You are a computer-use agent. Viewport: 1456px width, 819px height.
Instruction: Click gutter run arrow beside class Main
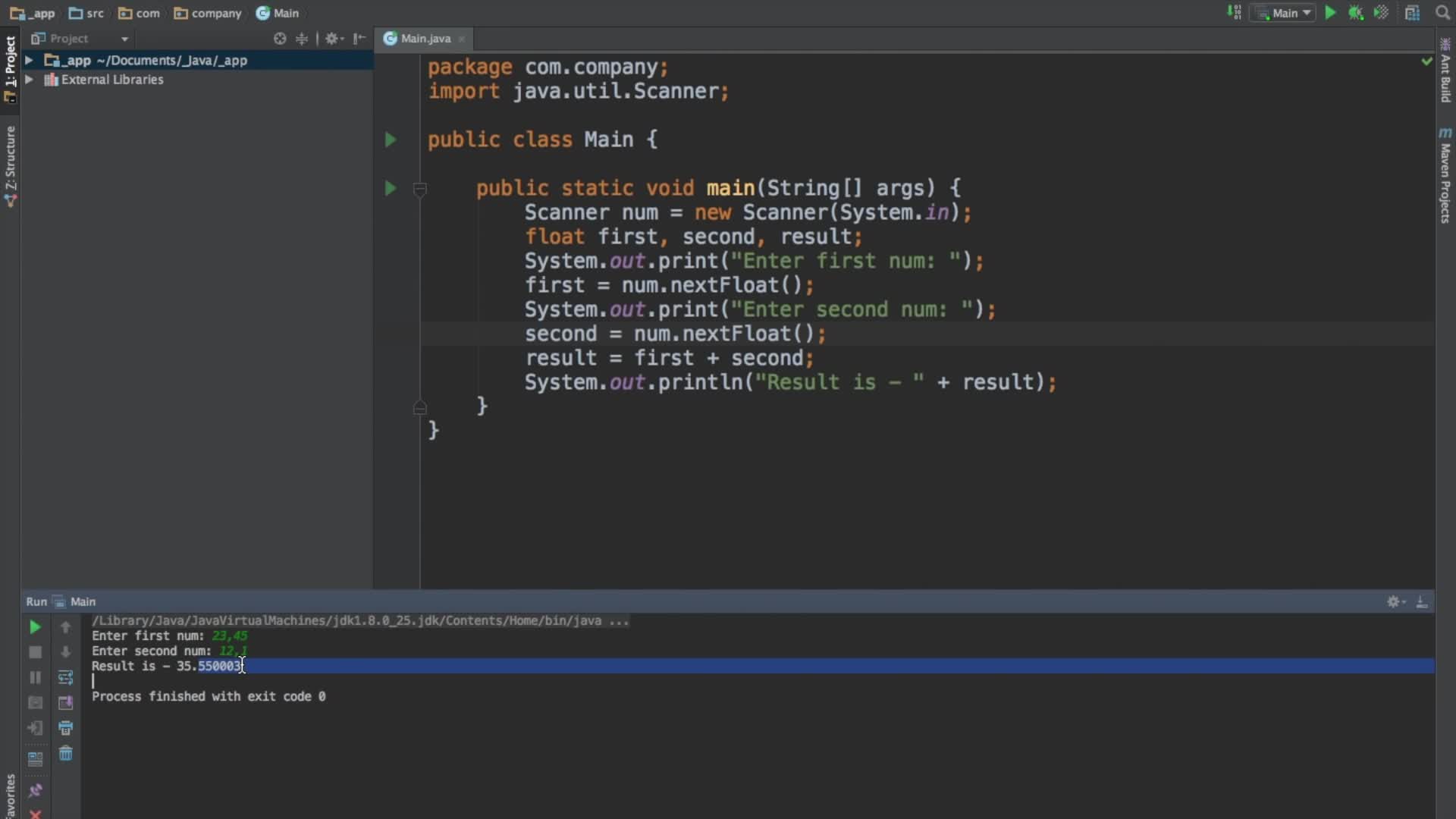click(391, 140)
